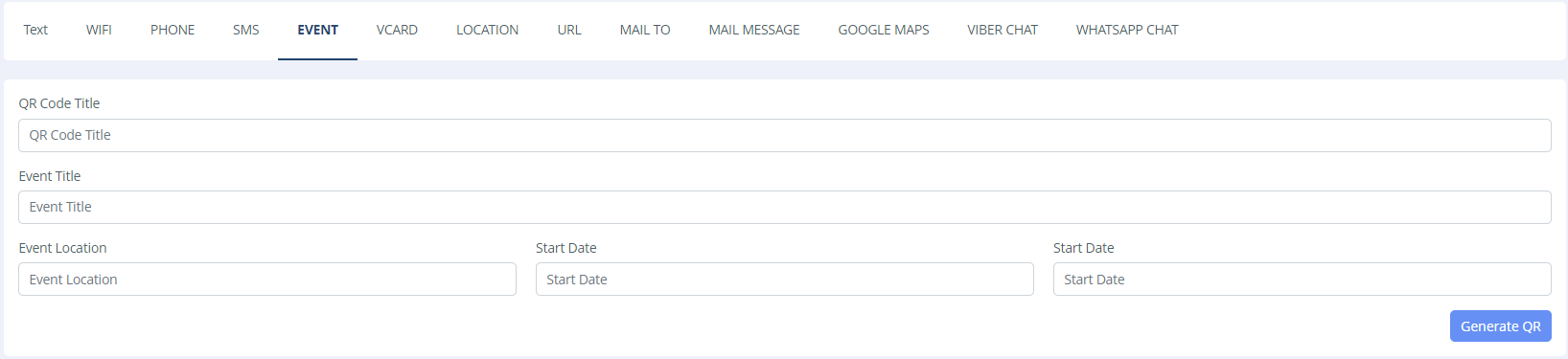Switch to the LOCATION tab
This screenshot has height=359, width=1568.
pyautogui.click(x=487, y=30)
